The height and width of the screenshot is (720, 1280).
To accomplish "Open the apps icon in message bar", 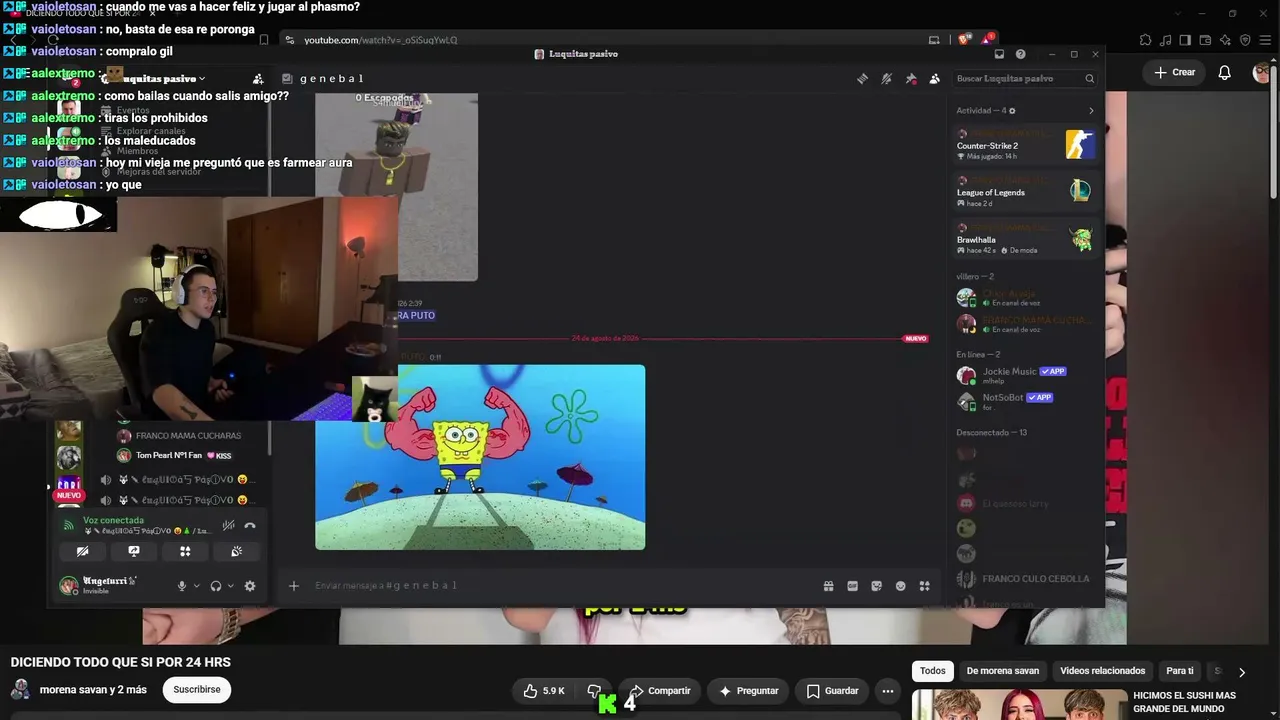I will click(x=924, y=586).
